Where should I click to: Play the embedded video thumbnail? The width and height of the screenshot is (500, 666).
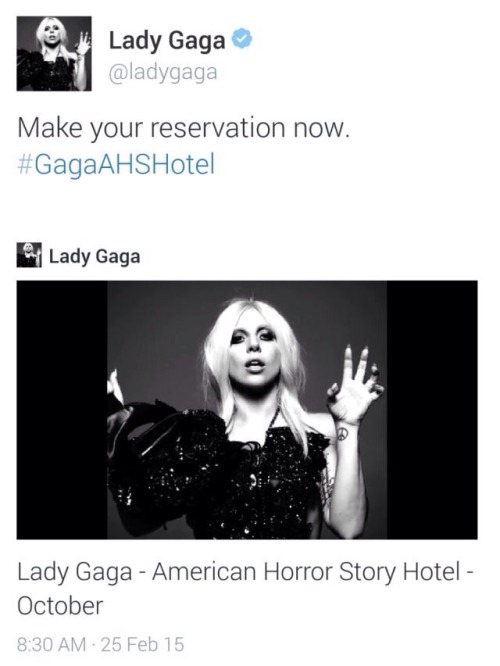pos(247,410)
